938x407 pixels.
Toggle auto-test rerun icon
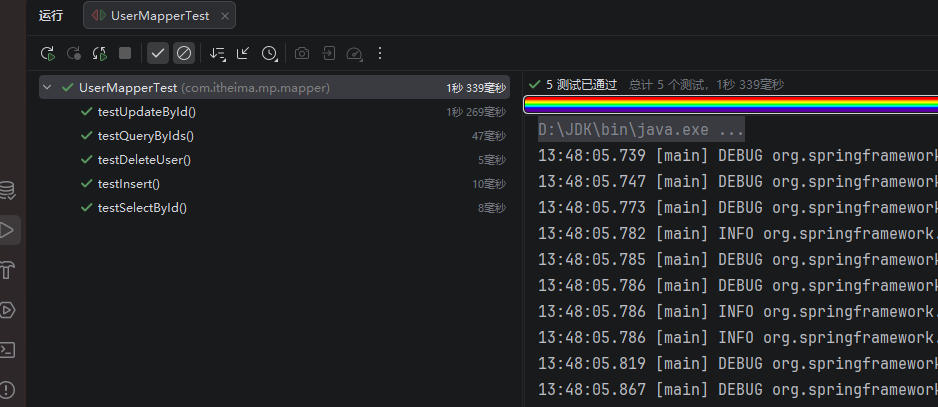coord(99,53)
